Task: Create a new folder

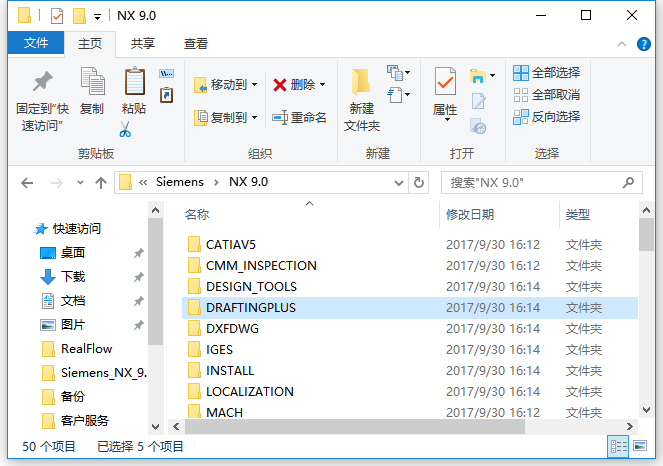Action: [x=362, y=100]
